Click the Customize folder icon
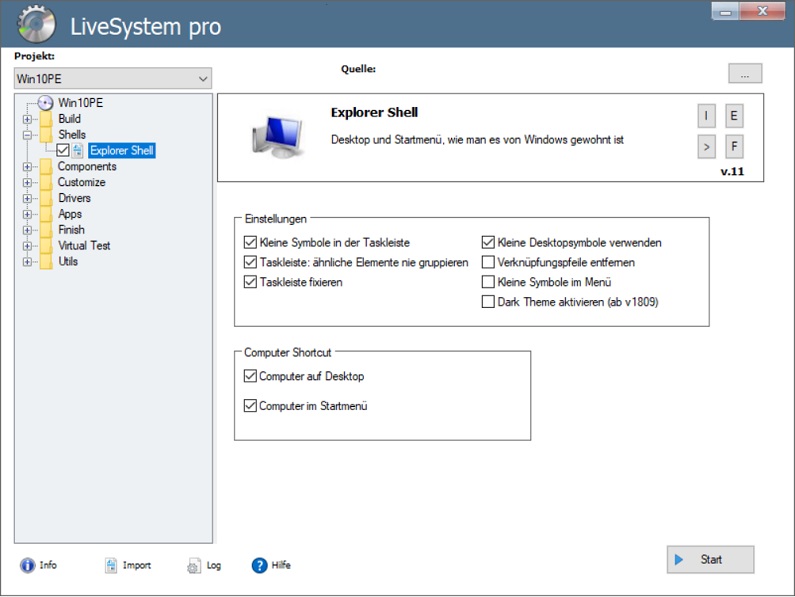This screenshot has width=795, height=597. click(x=46, y=183)
